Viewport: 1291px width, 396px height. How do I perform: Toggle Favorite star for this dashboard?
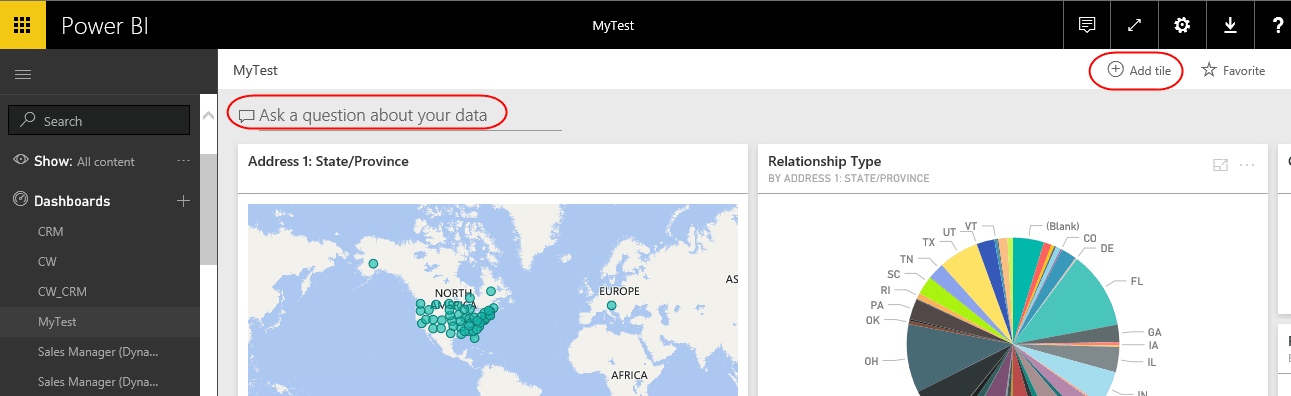click(1233, 70)
